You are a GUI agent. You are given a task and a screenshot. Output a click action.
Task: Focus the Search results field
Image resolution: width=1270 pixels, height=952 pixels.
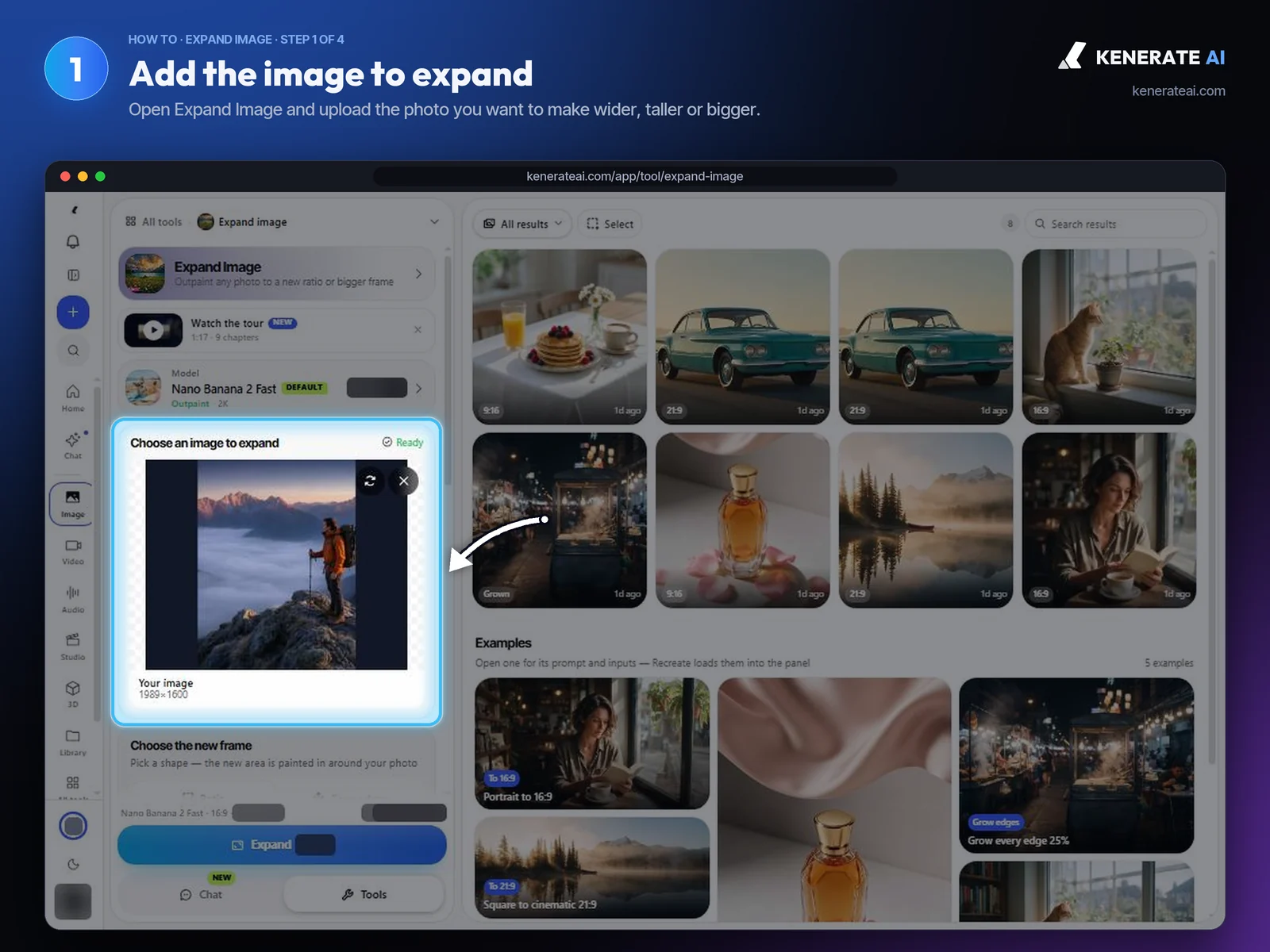tap(1115, 224)
